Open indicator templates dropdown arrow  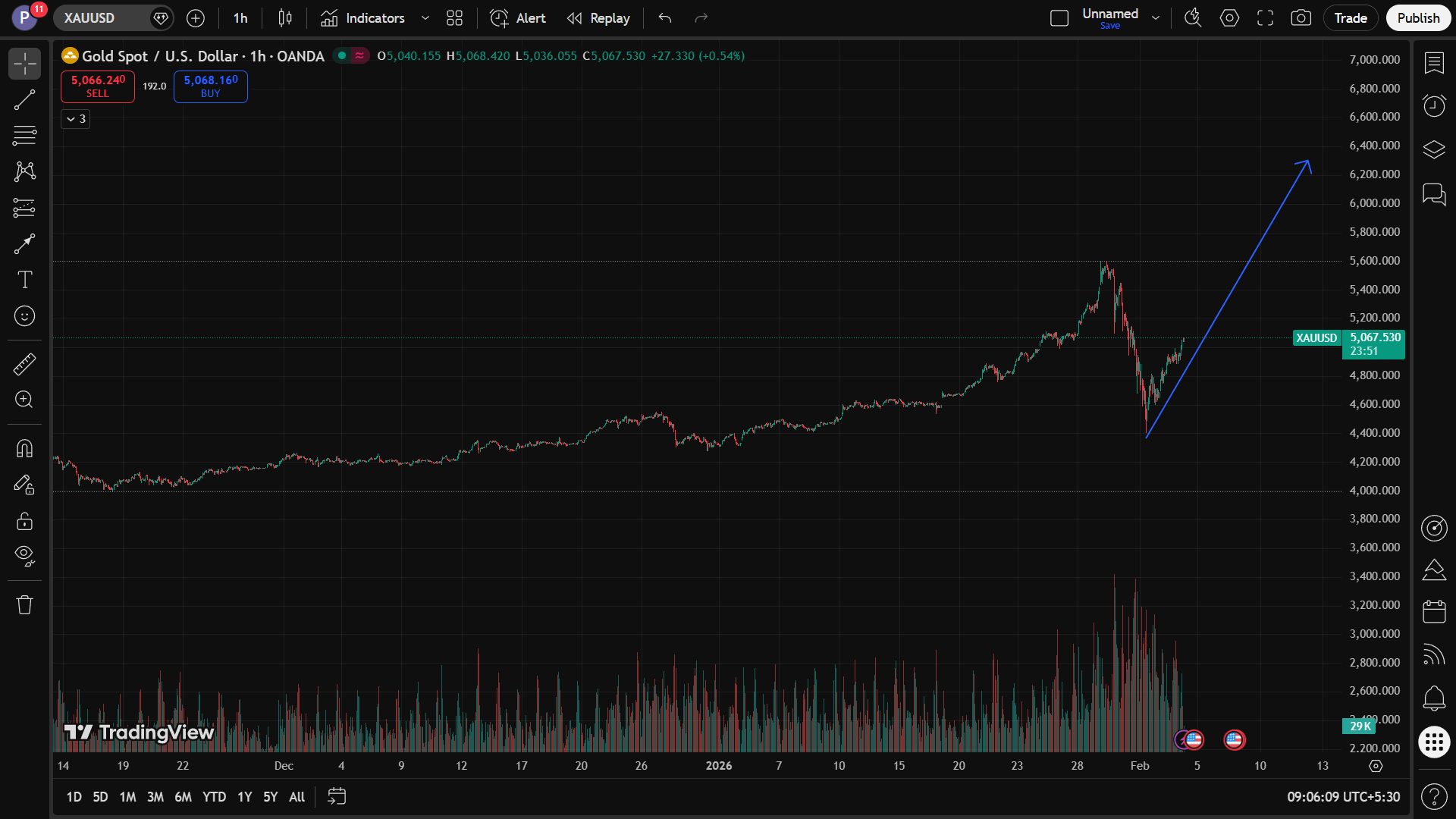pos(425,18)
